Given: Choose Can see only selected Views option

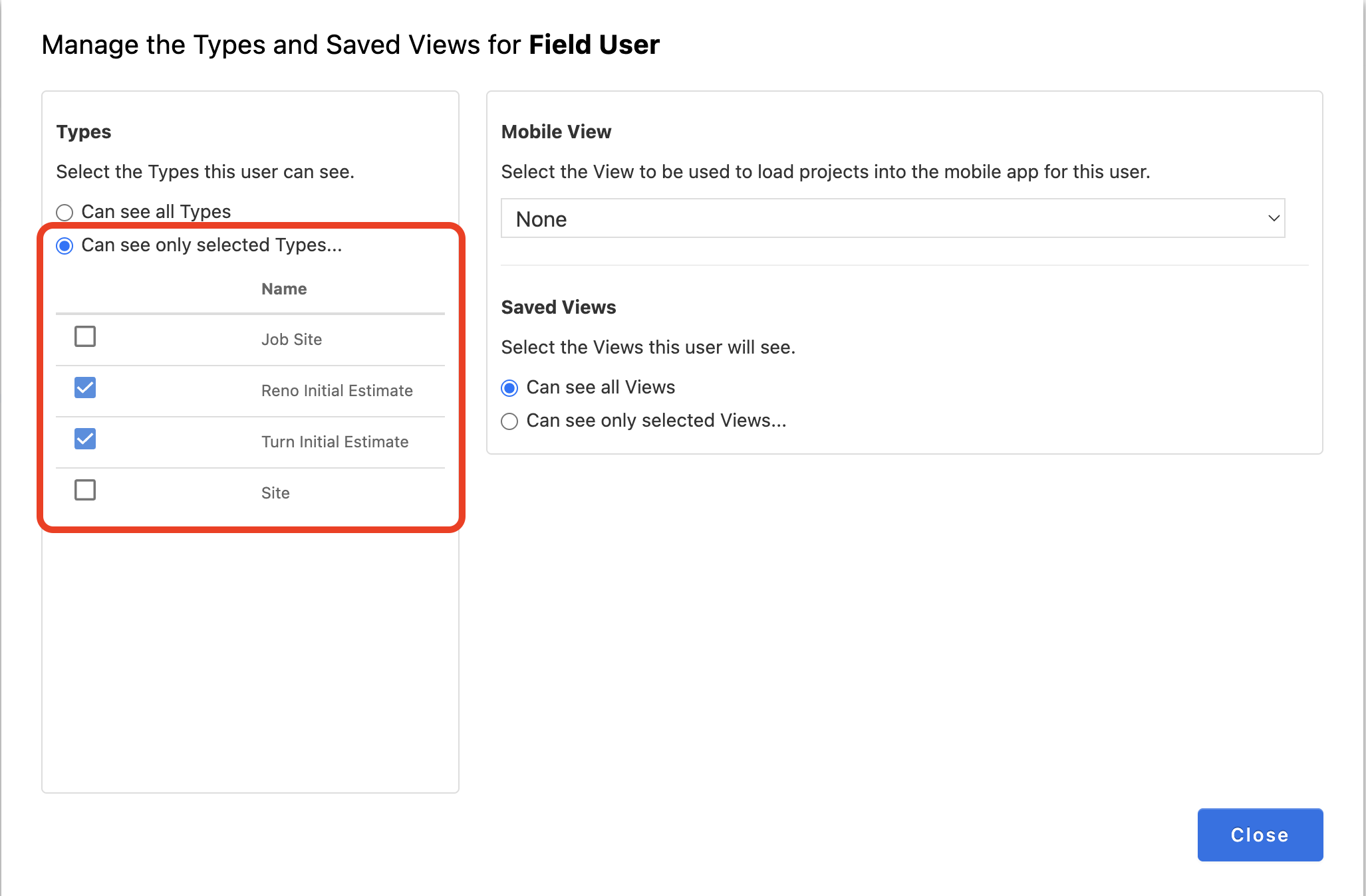Looking at the screenshot, I should (509, 421).
